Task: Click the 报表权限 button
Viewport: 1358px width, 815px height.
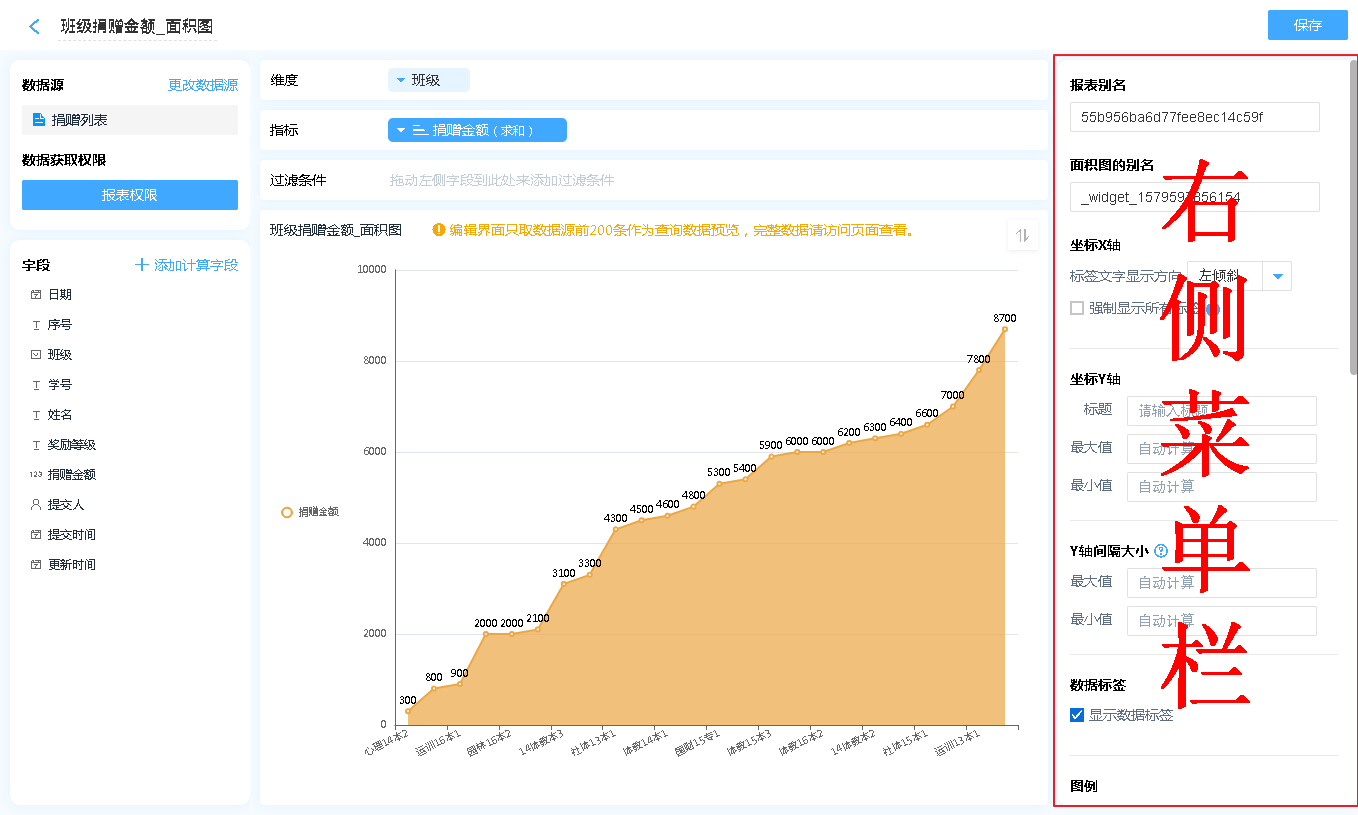Action: [130, 195]
